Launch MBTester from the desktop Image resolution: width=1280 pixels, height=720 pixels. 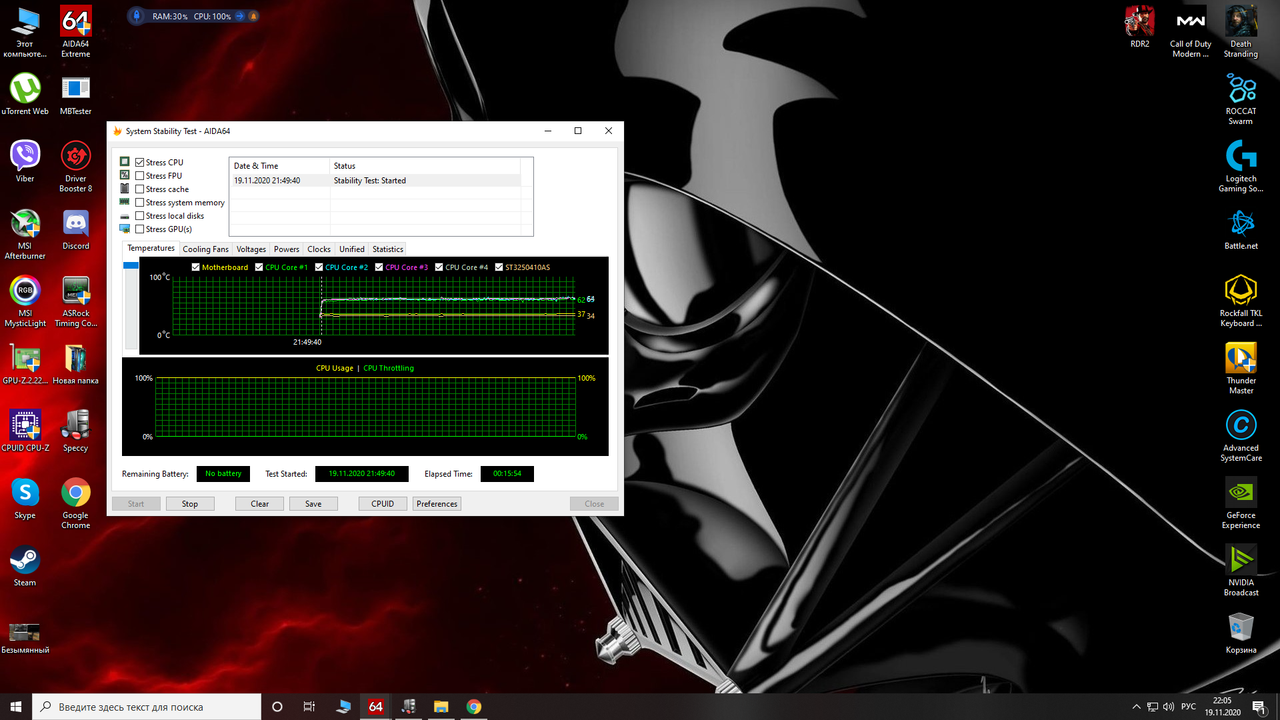coord(75,94)
